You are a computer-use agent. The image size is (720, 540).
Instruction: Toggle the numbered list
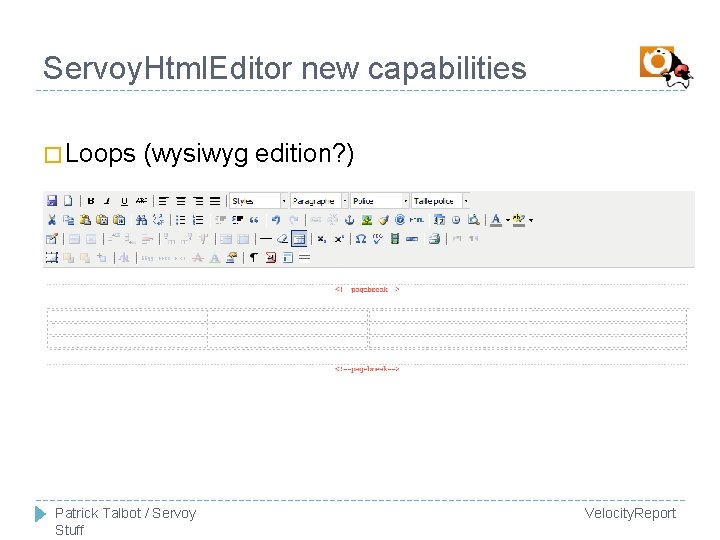[x=198, y=220]
